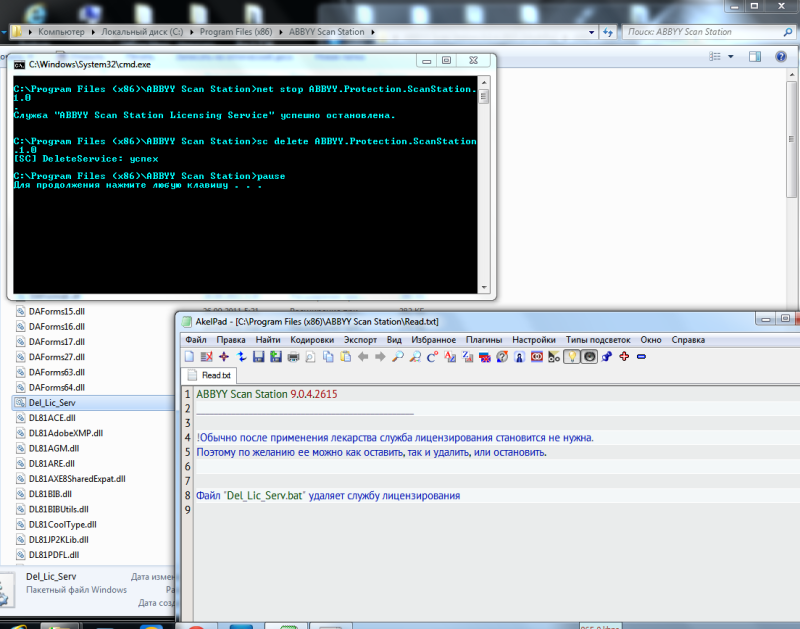Open the Плагины menu

tap(484, 340)
